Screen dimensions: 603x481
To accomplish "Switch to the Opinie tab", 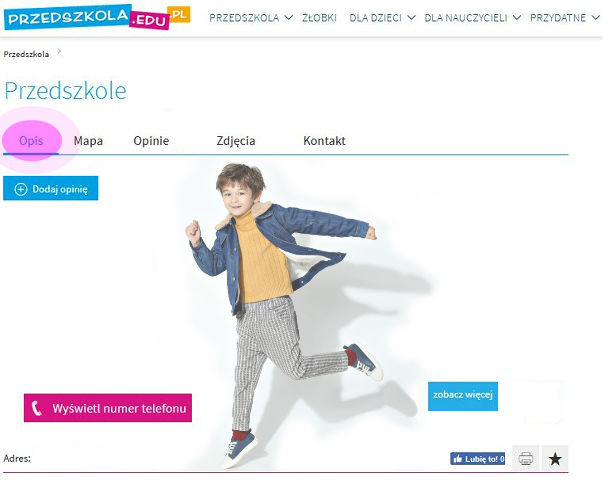I will point(151,141).
